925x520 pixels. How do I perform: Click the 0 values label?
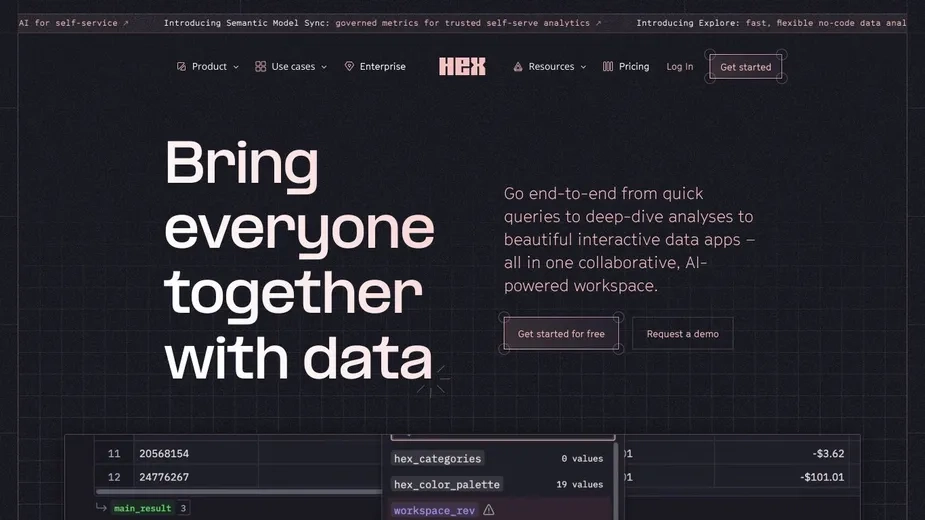click(x=582, y=459)
